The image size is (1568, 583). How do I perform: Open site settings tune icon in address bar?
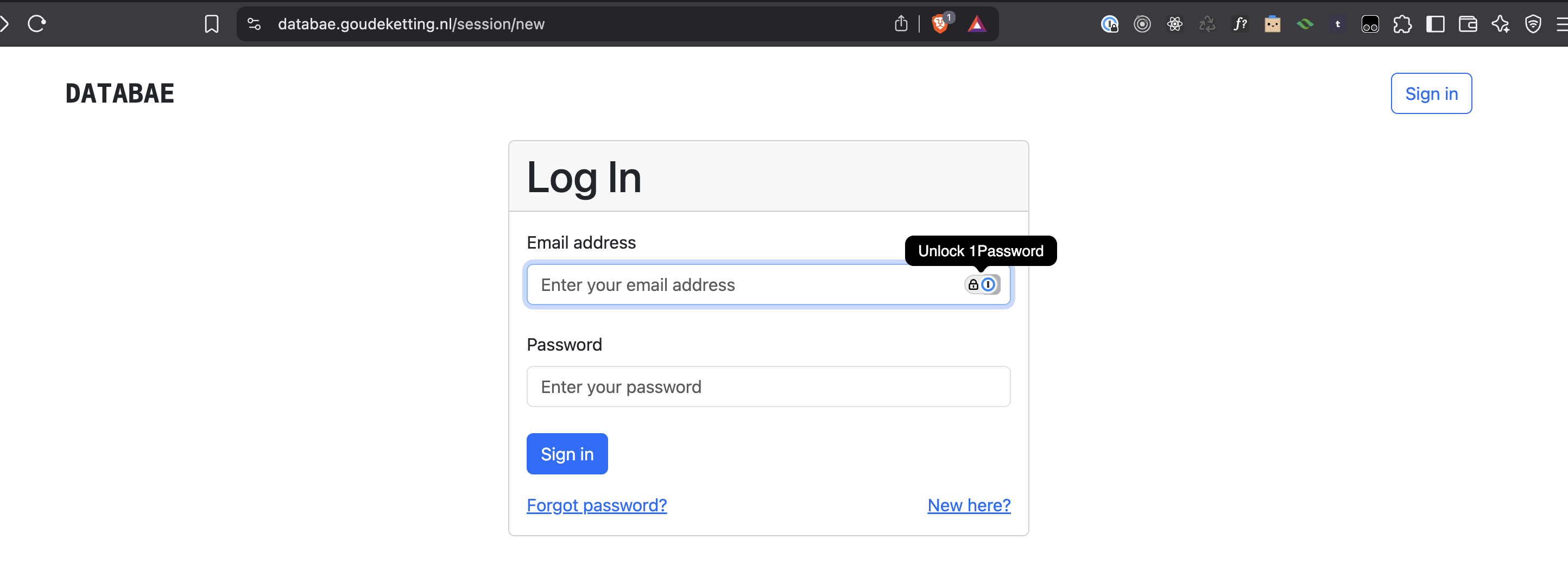pyautogui.click(x=253, y=24)
